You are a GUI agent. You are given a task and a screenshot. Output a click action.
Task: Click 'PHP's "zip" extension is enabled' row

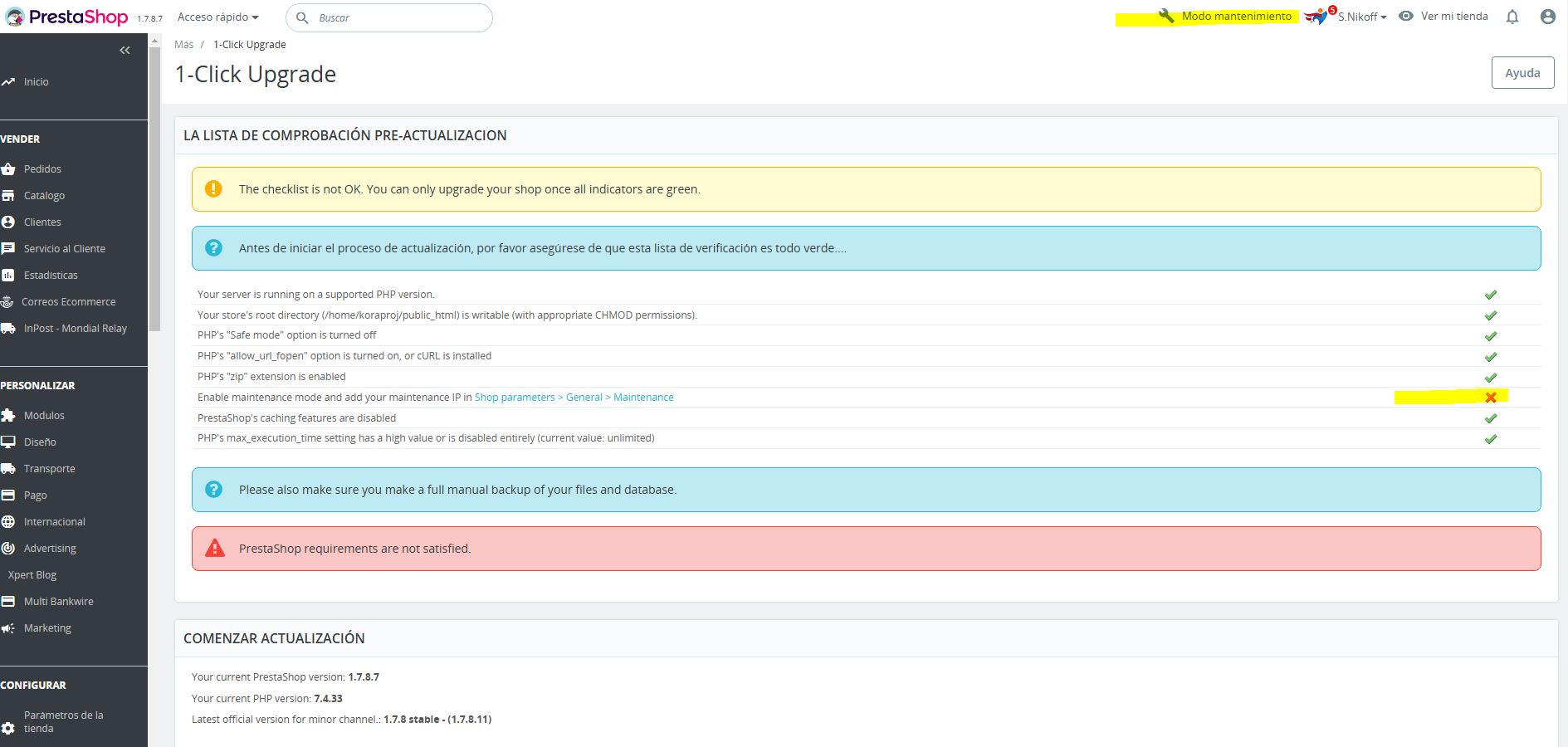point(866,377)
